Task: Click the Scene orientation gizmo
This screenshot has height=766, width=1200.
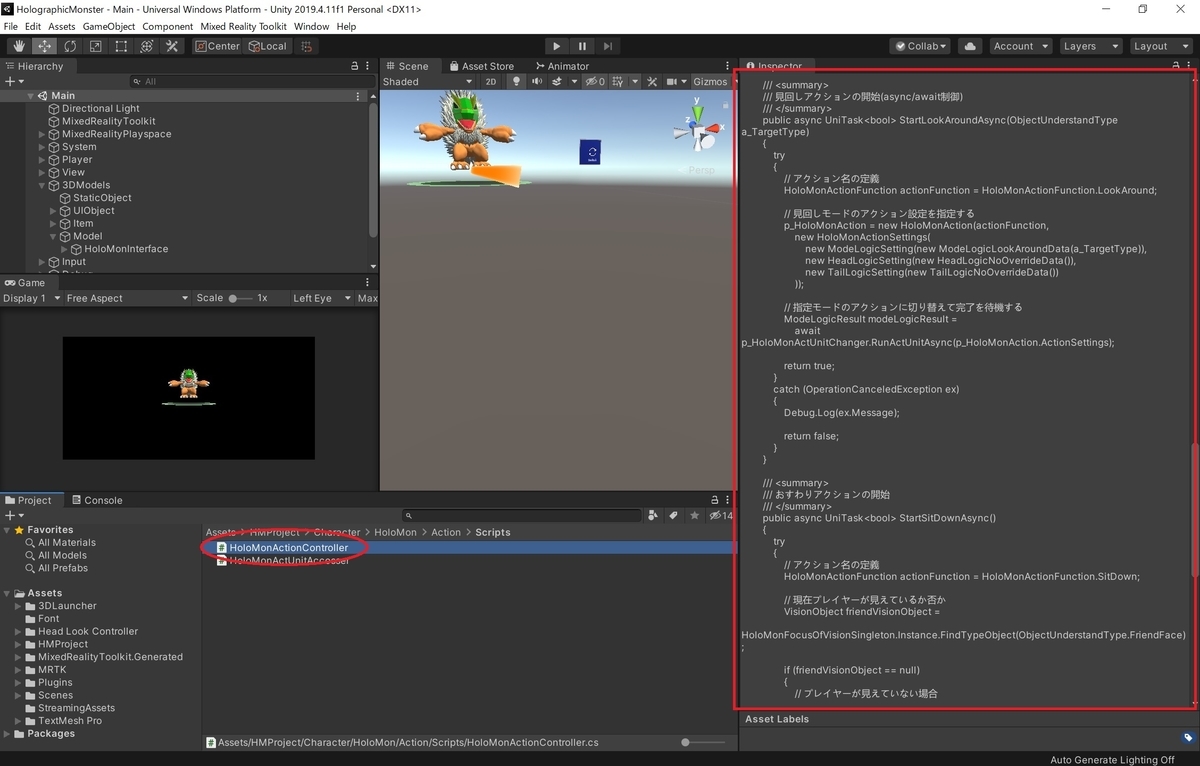Action: tap(697, 128)
